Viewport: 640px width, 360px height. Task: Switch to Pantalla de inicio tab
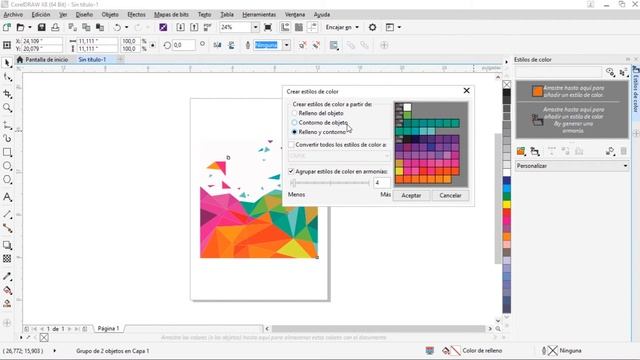[x=42, y=60]
